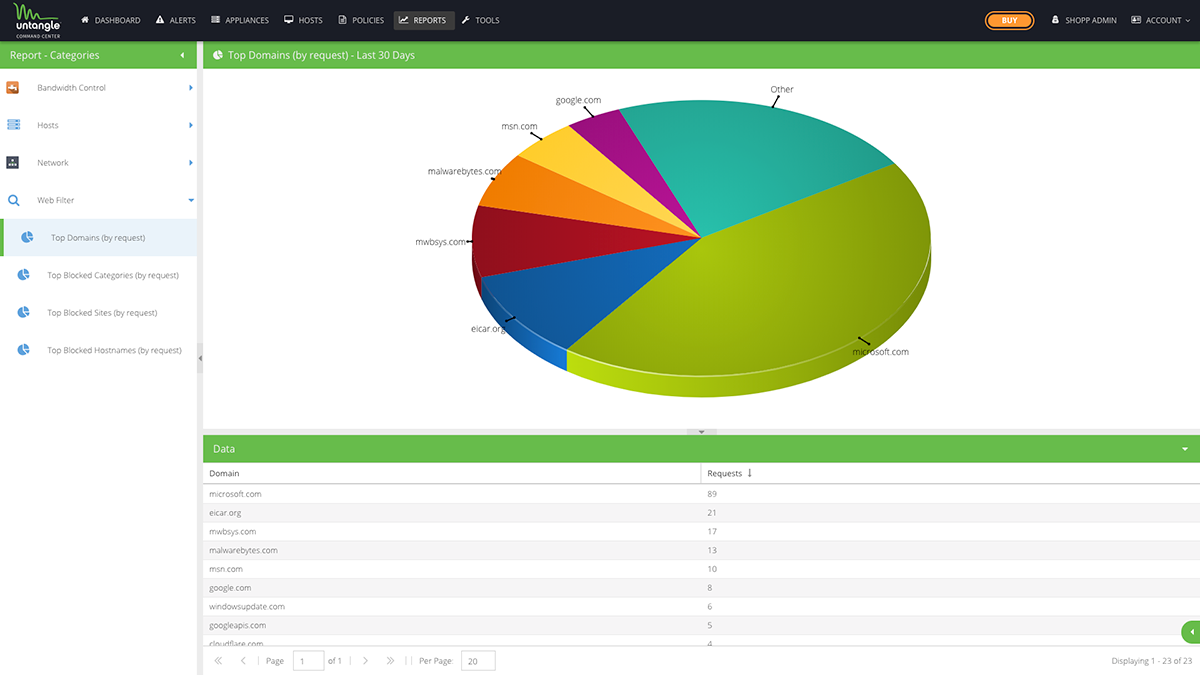
Task: Sort by the Domain column header
Action: [452, 473]
